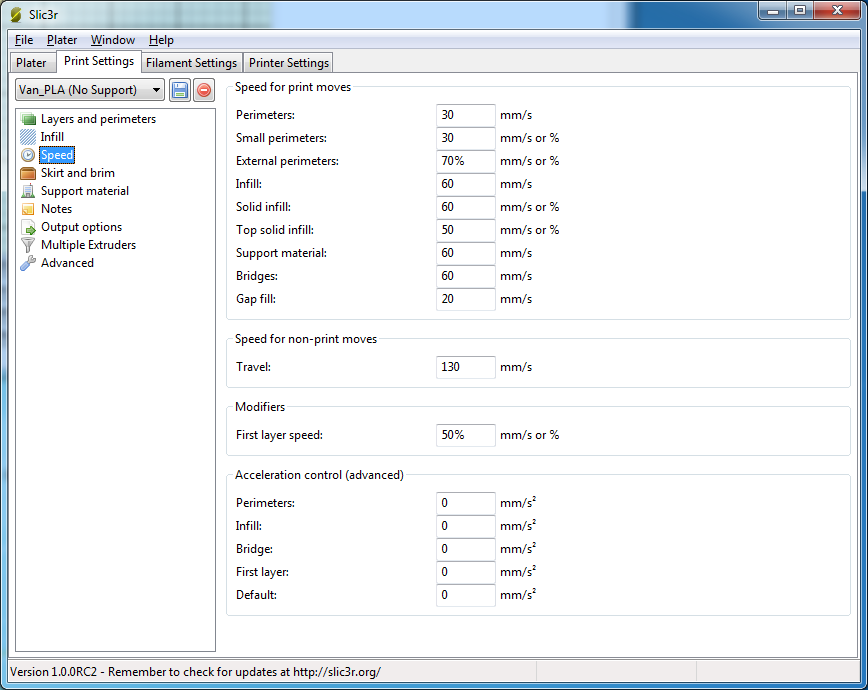Click the save preset floppy disk icon

tap(180, 90)
